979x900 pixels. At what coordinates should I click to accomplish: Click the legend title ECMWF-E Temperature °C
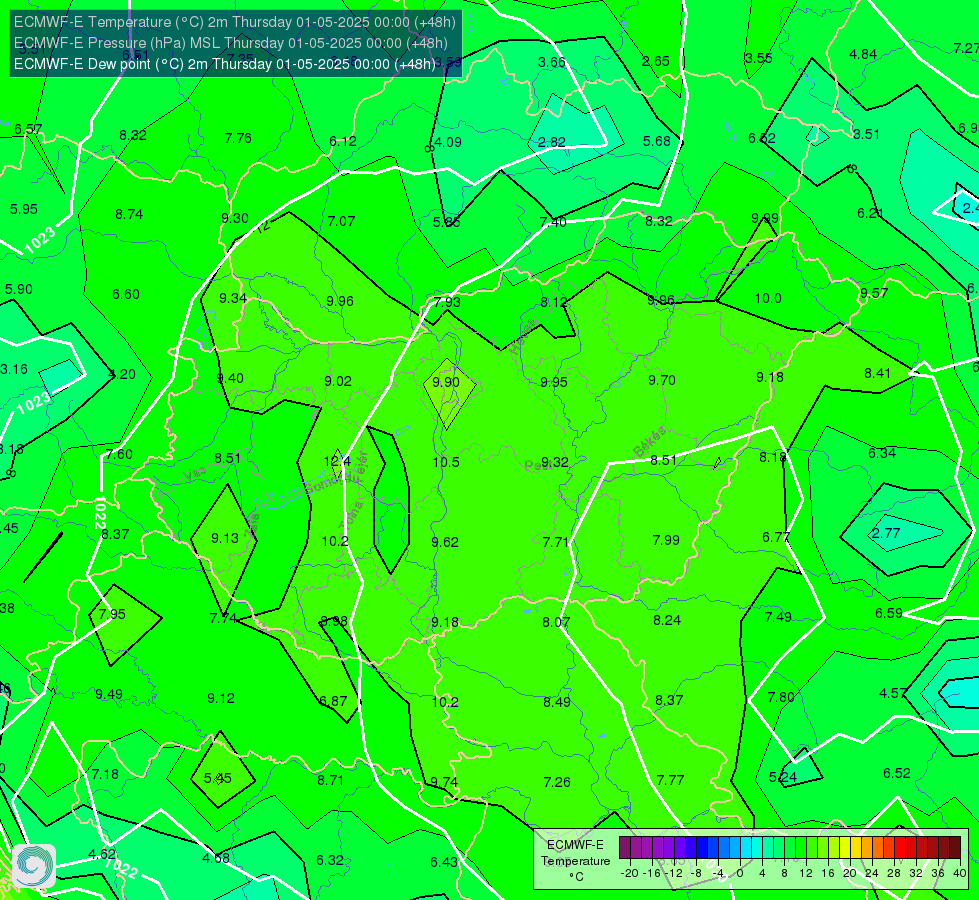(x=575, y=861)
